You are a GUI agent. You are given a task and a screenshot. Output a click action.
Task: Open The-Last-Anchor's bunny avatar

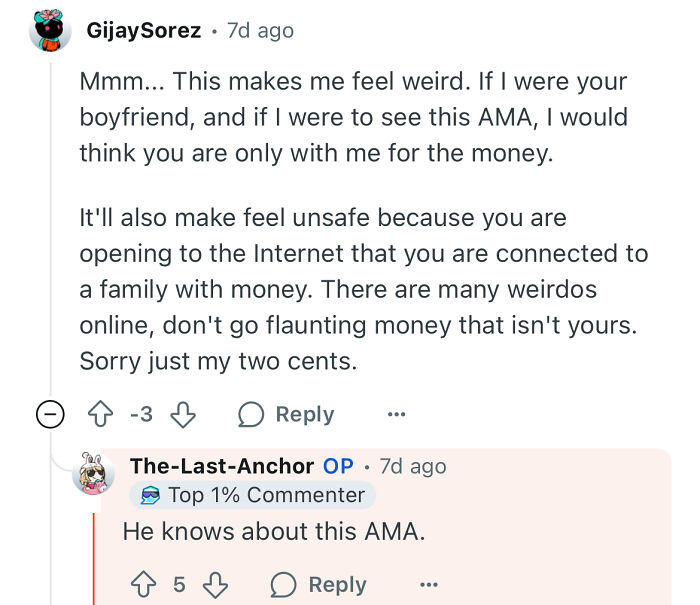coord(94,472)
